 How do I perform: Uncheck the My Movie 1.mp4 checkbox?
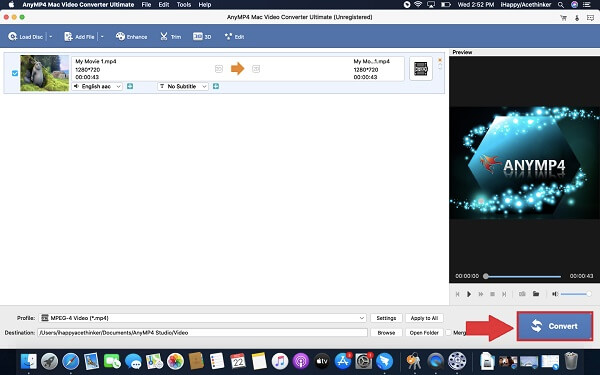pos(15,73)
